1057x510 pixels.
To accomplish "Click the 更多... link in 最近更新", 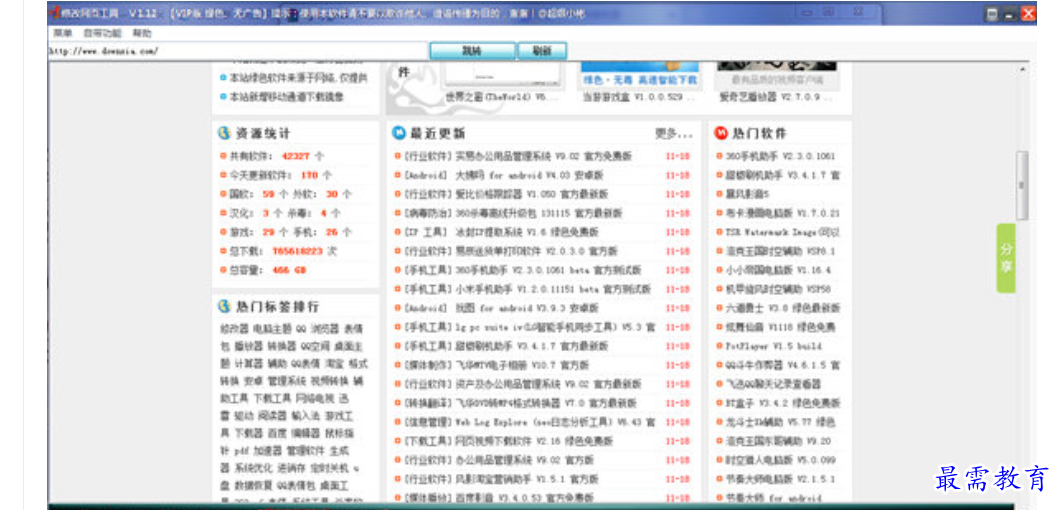I will [674, 133].
